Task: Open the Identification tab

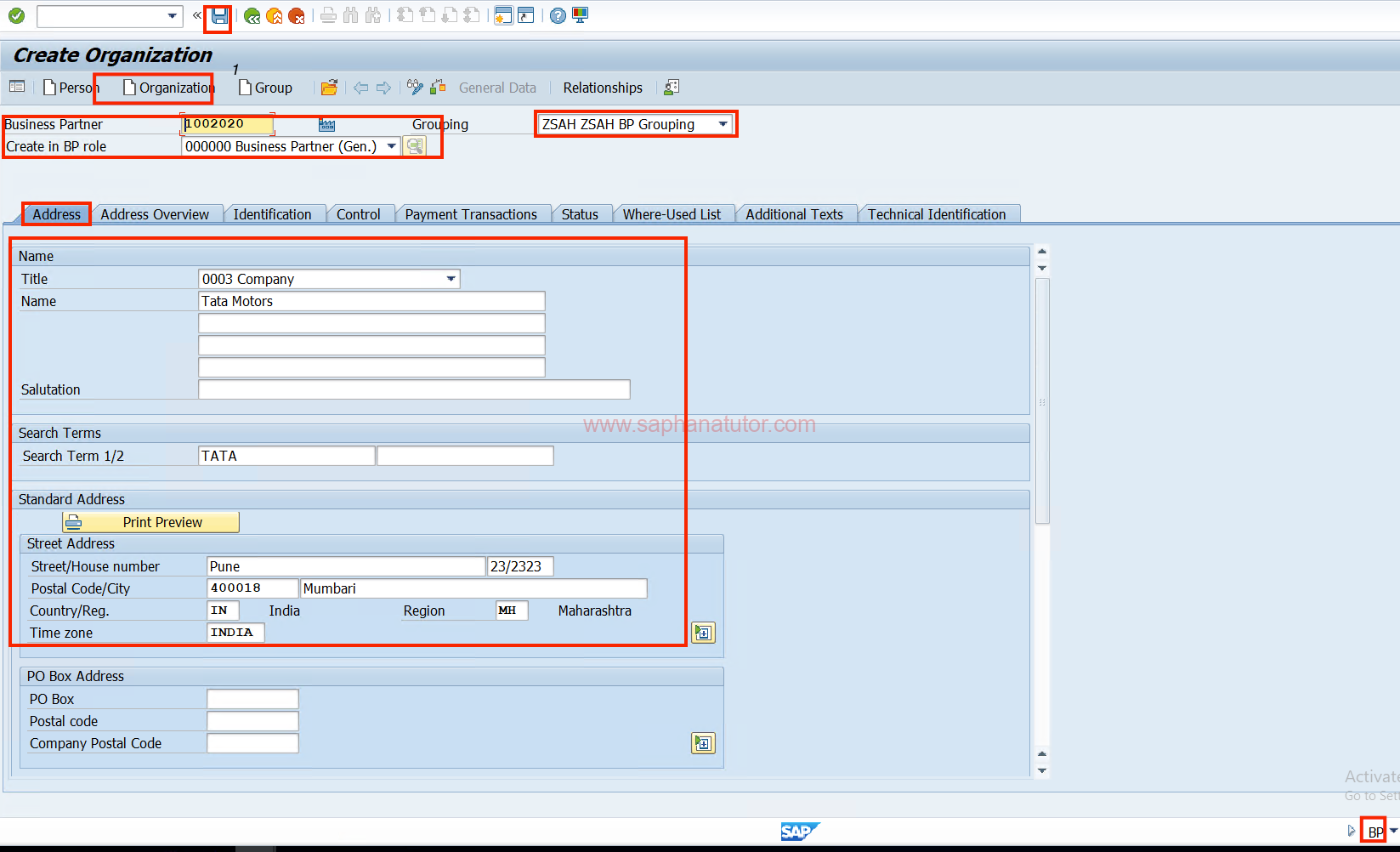Action: [272, 214]
